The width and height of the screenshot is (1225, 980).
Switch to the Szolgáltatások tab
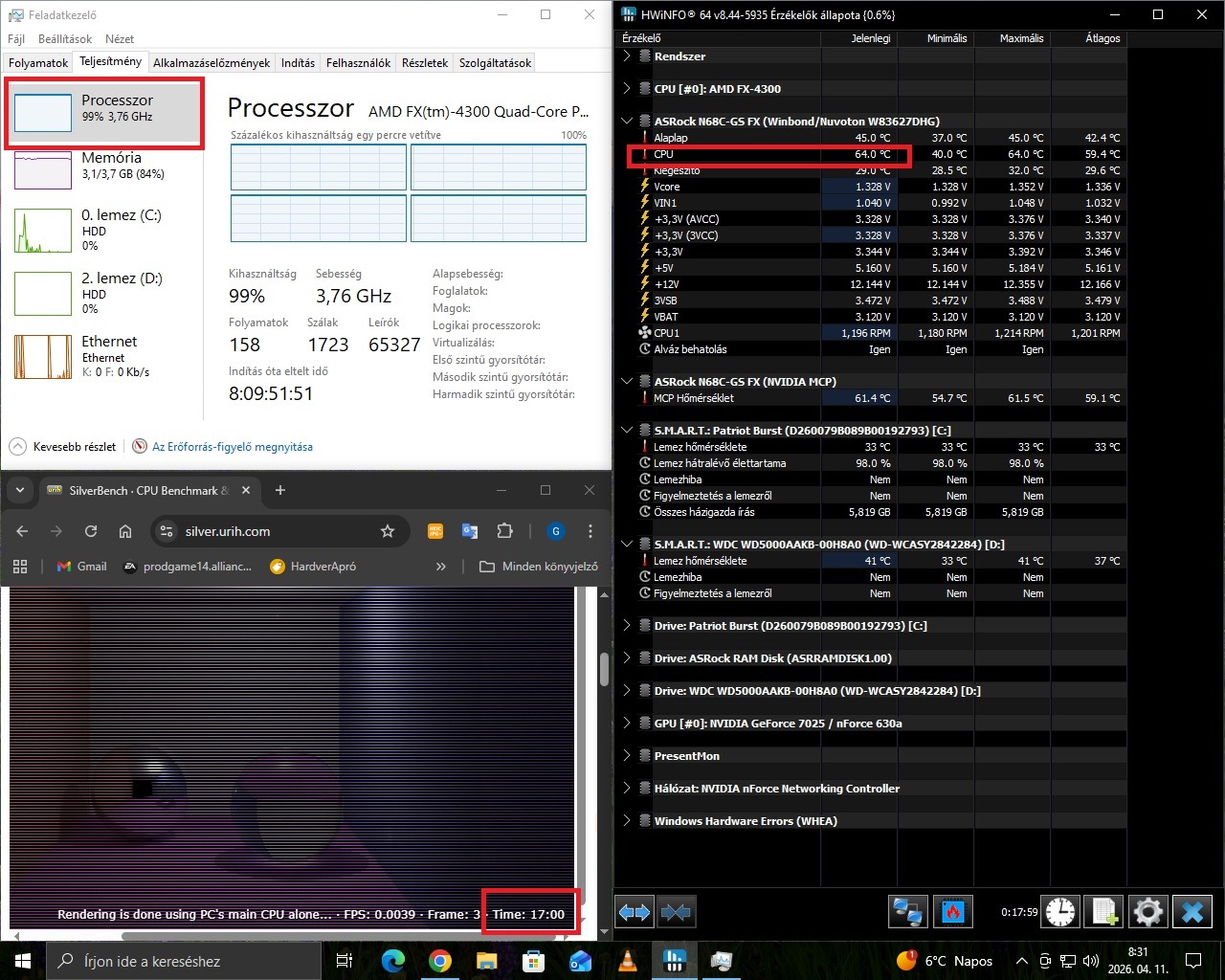(x=495, y=63)
